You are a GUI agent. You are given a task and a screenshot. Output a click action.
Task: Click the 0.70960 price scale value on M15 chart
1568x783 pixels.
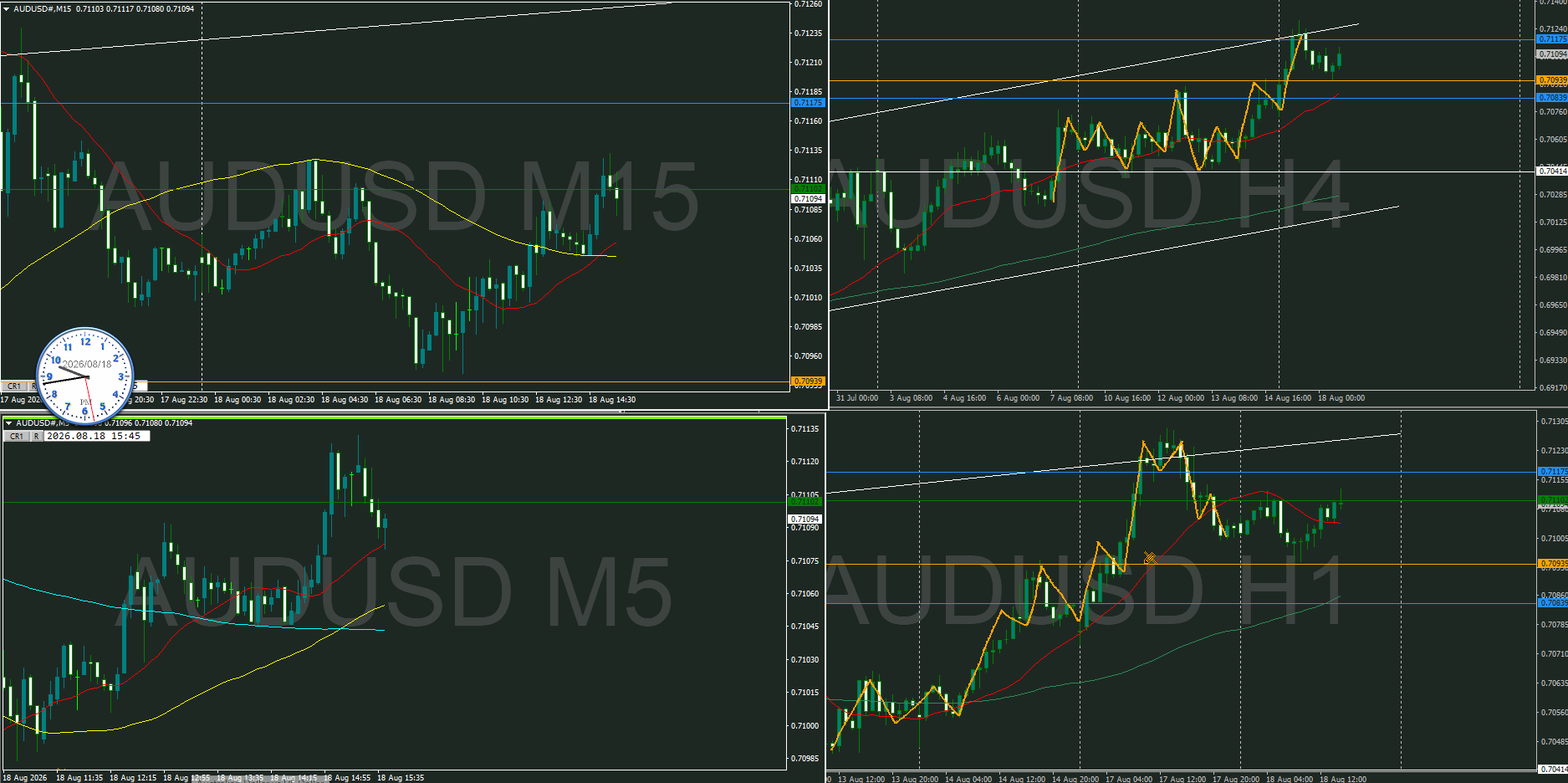point(808,356)
